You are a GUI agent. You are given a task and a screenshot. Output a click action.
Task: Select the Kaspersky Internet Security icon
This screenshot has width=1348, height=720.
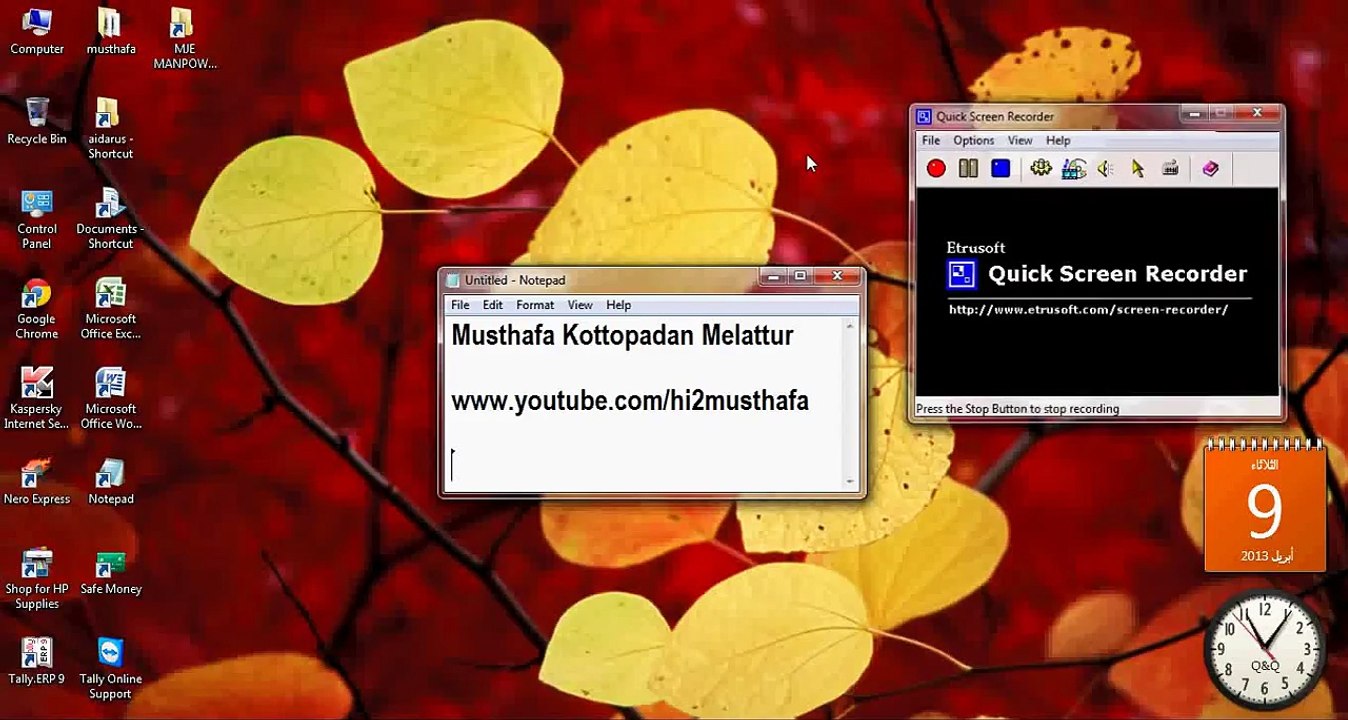click(37, 399)
